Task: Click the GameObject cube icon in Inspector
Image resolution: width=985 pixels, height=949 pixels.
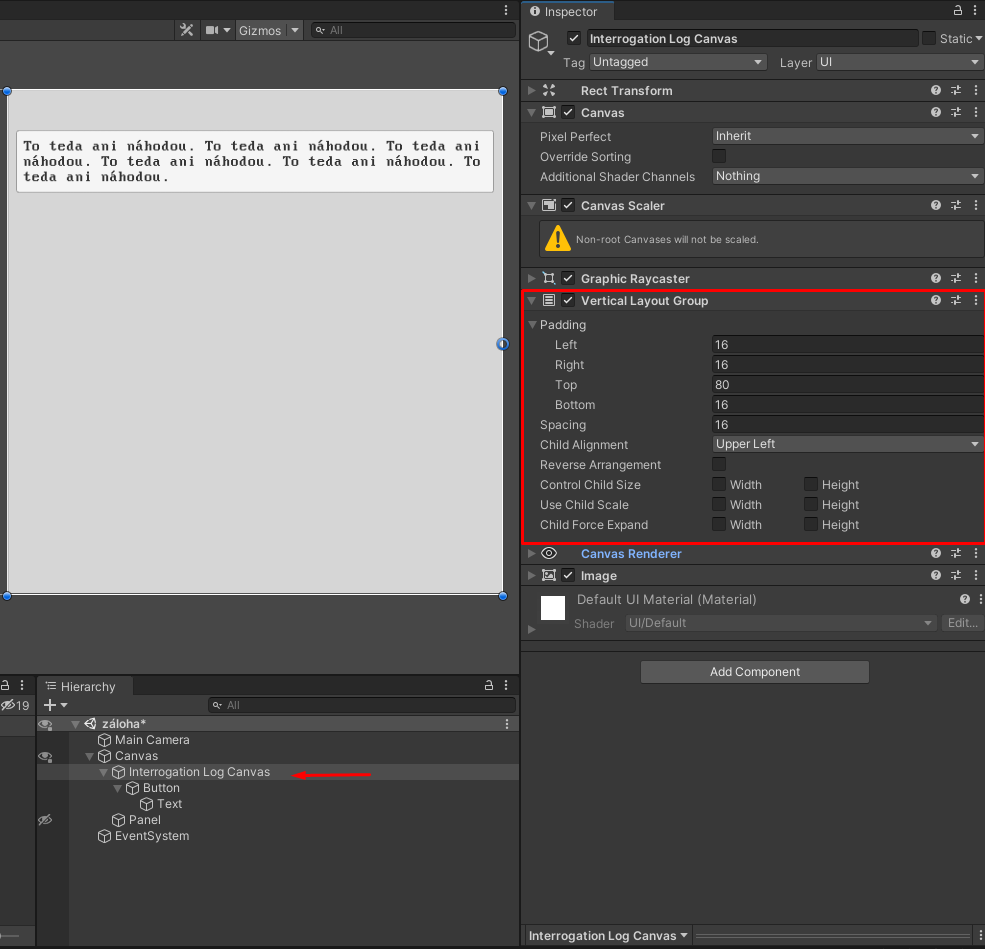Action: point(539,41)
